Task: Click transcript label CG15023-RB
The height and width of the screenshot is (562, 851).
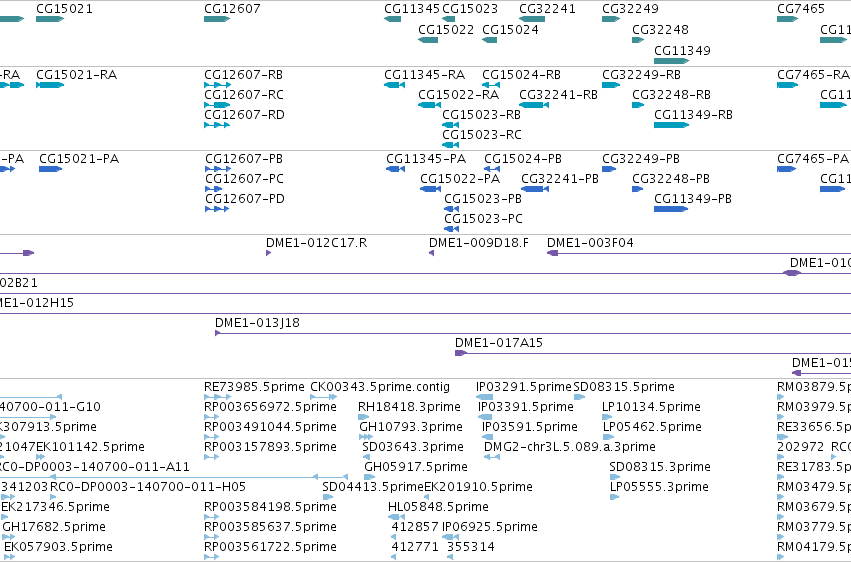Action: coord(481,114)
